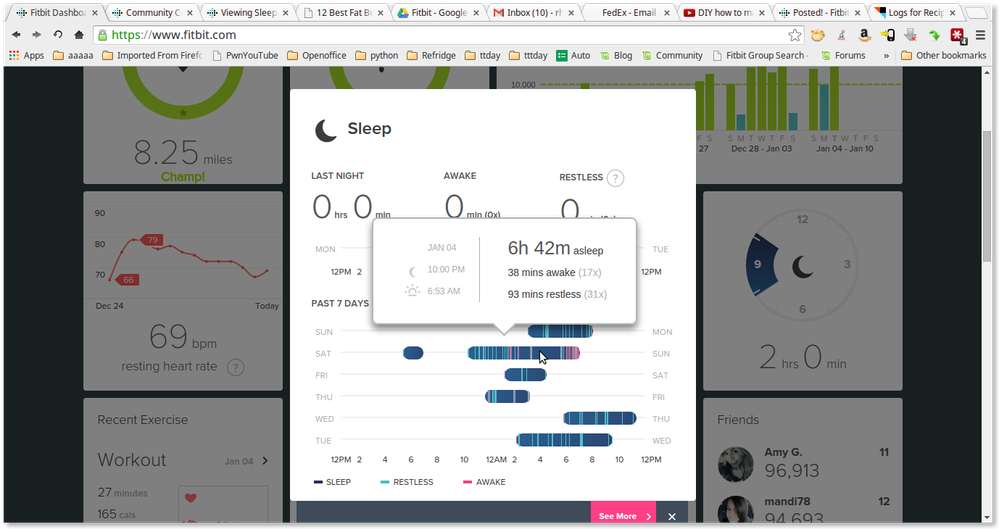999x529 pixels.
Task: Open the Openoffice bookmarks folder
Action: click(317, 55)
